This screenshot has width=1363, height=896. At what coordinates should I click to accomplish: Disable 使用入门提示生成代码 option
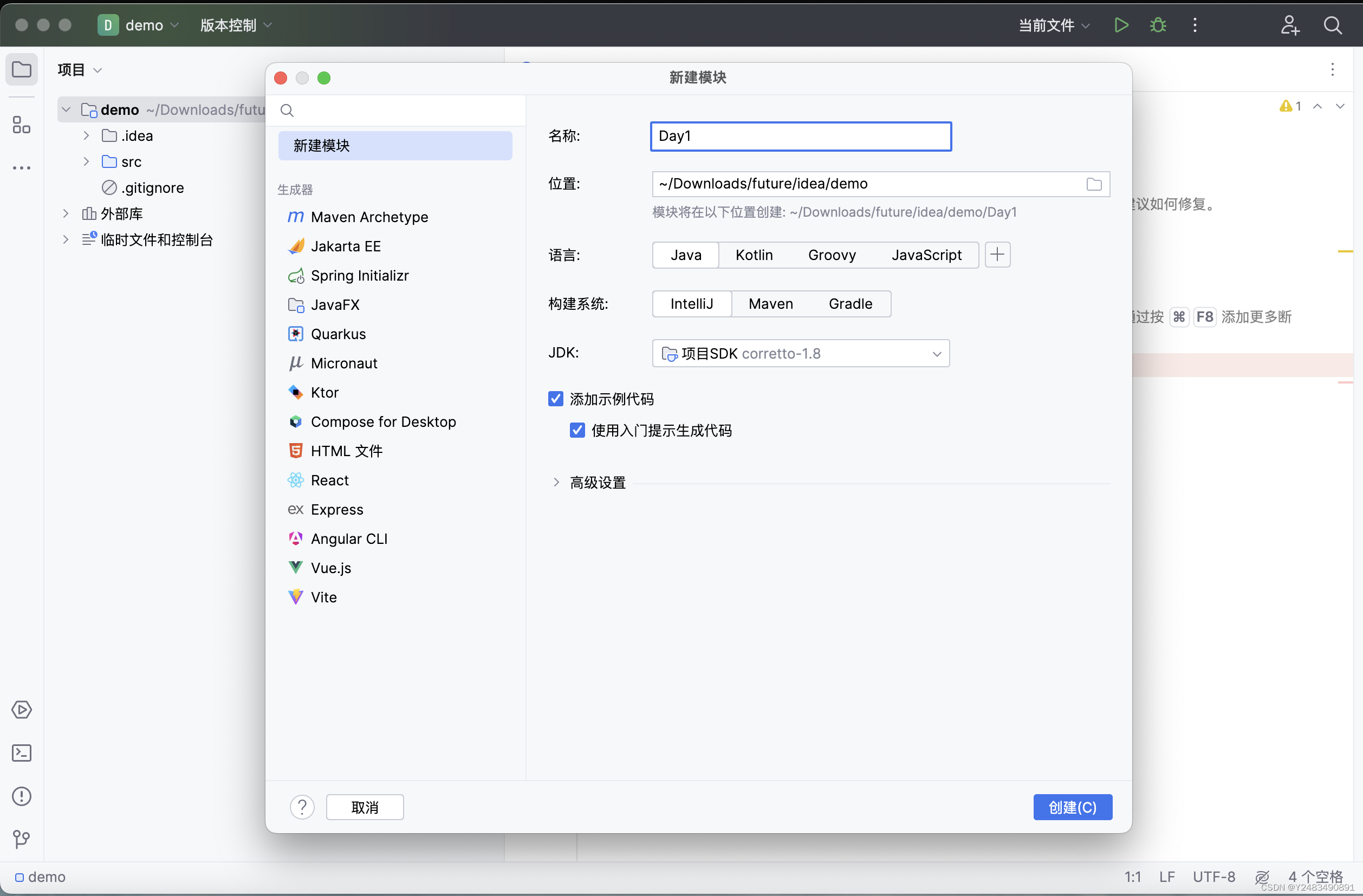click(x=577, y=430)
